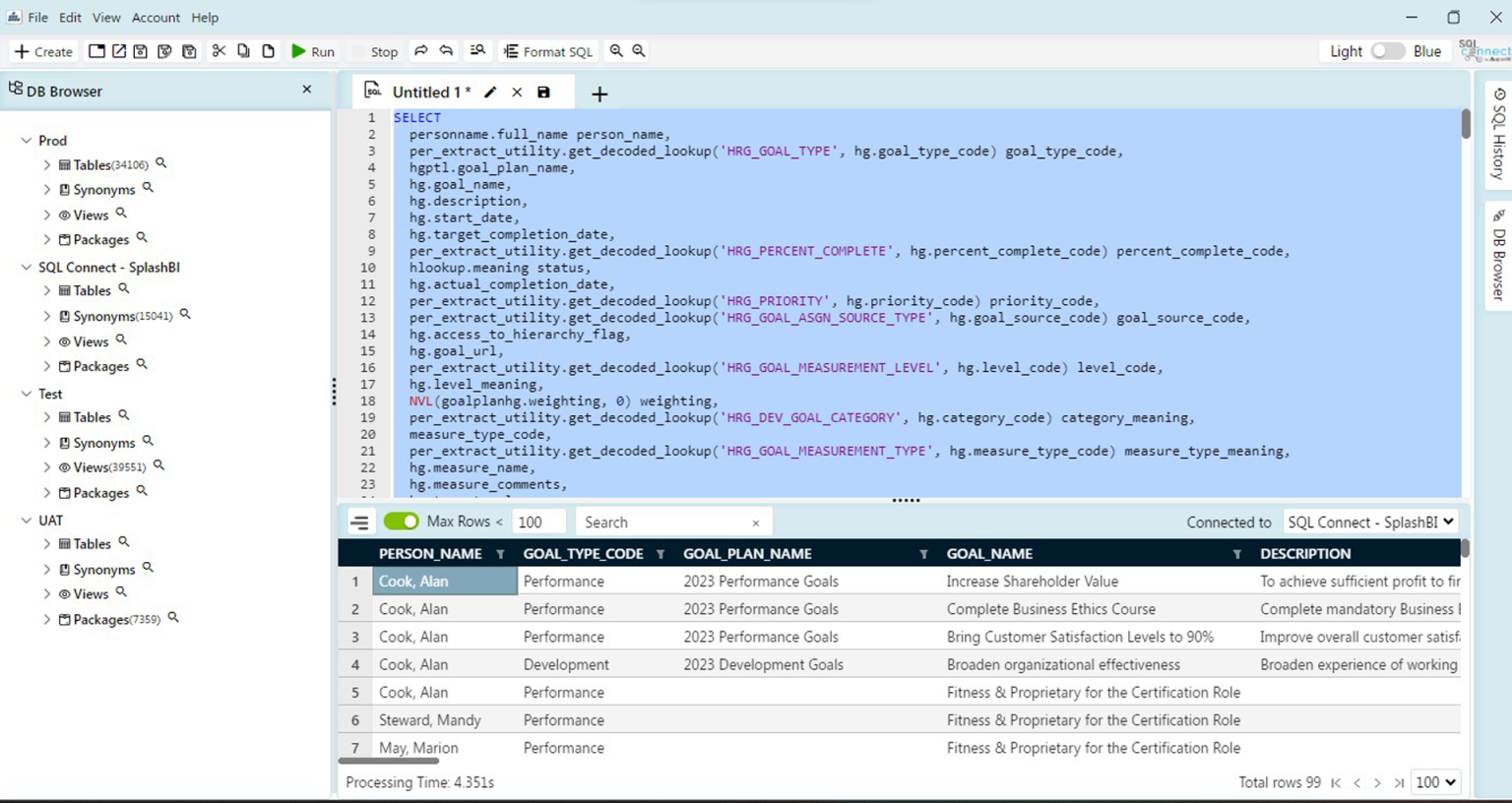The width and height of the screenshot is (1512, 803).
Task: Toggle the Light/Blue theme switch
Action: pos(1387,51)
